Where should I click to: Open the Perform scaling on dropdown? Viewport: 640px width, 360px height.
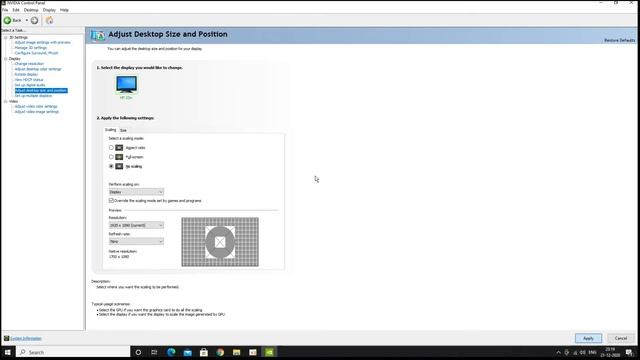coord(136,192)
